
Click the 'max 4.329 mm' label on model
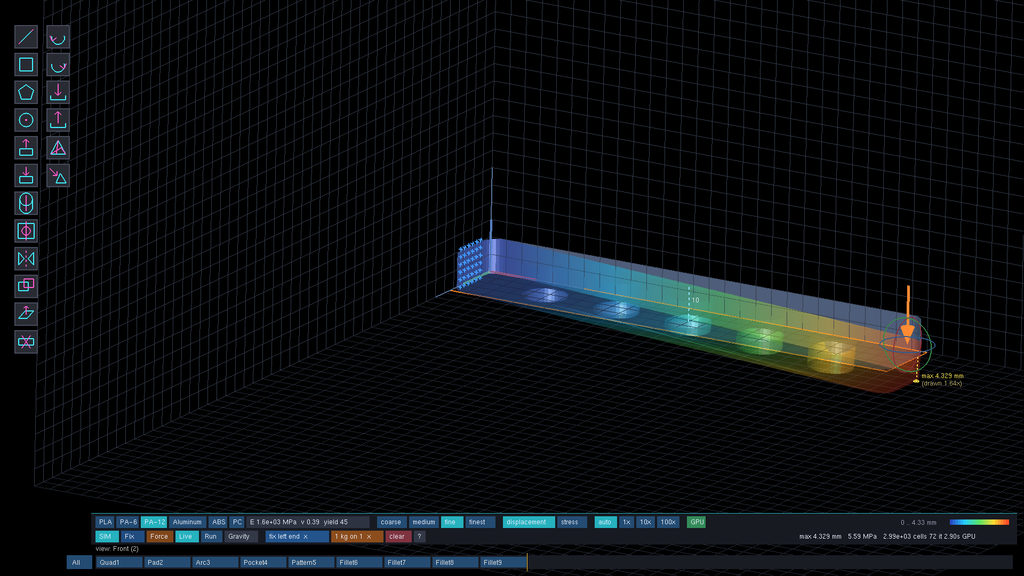[942, 376]
